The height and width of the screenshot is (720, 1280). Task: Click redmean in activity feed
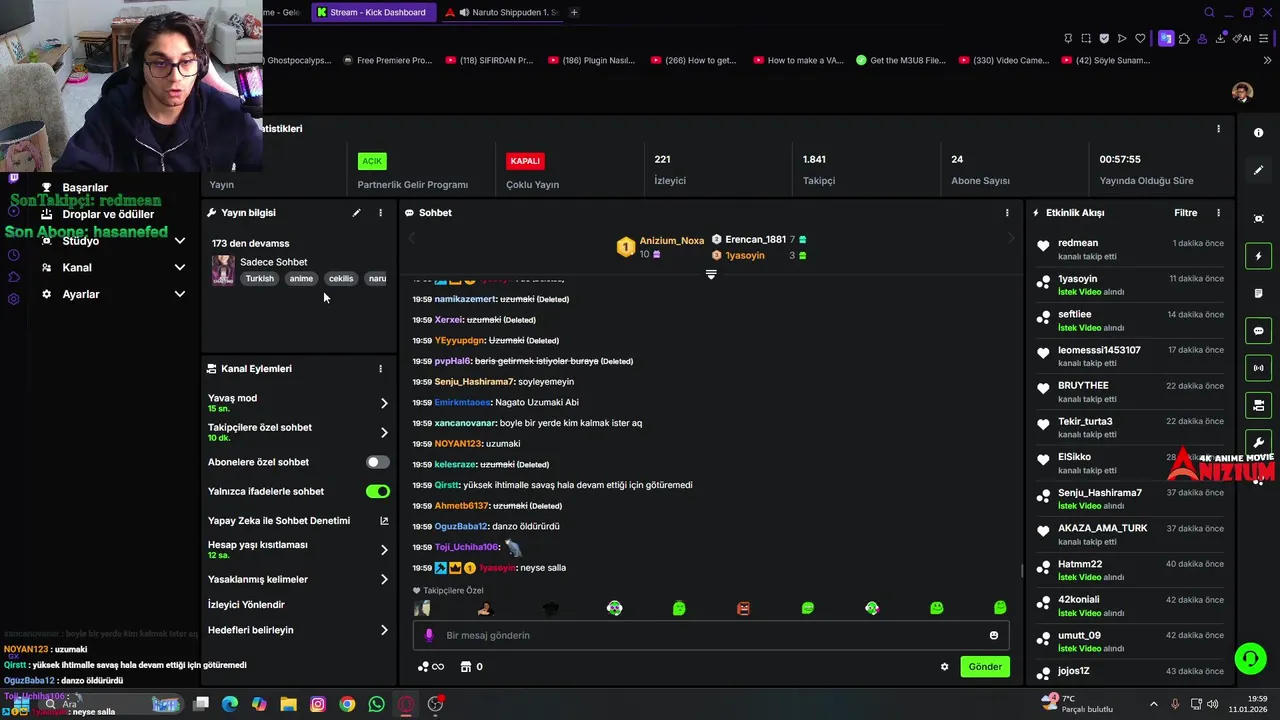click(1078, 243)
